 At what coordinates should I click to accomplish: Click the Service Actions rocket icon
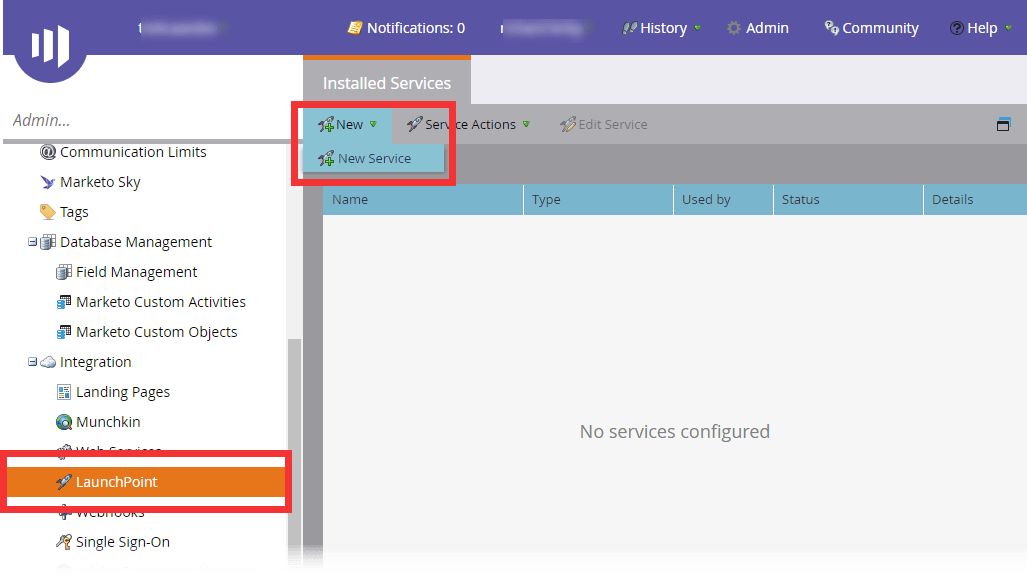pos(414,124)
